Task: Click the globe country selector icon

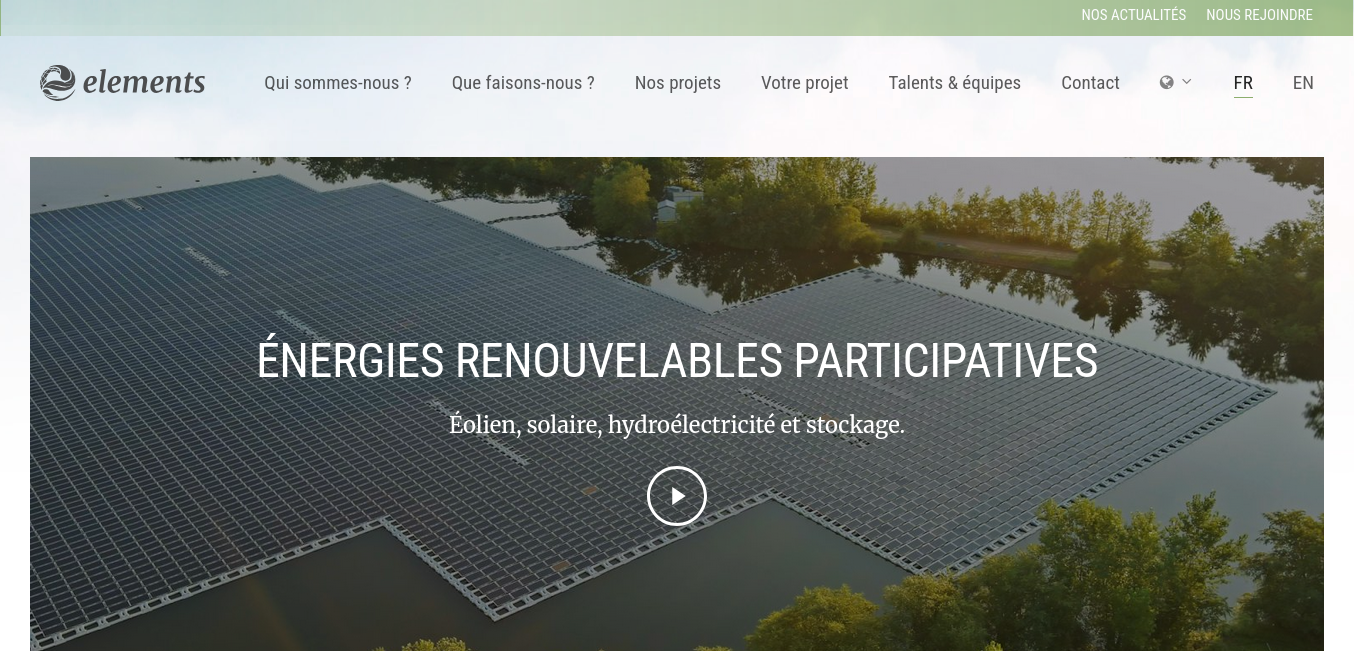Action: (1166, 82)
